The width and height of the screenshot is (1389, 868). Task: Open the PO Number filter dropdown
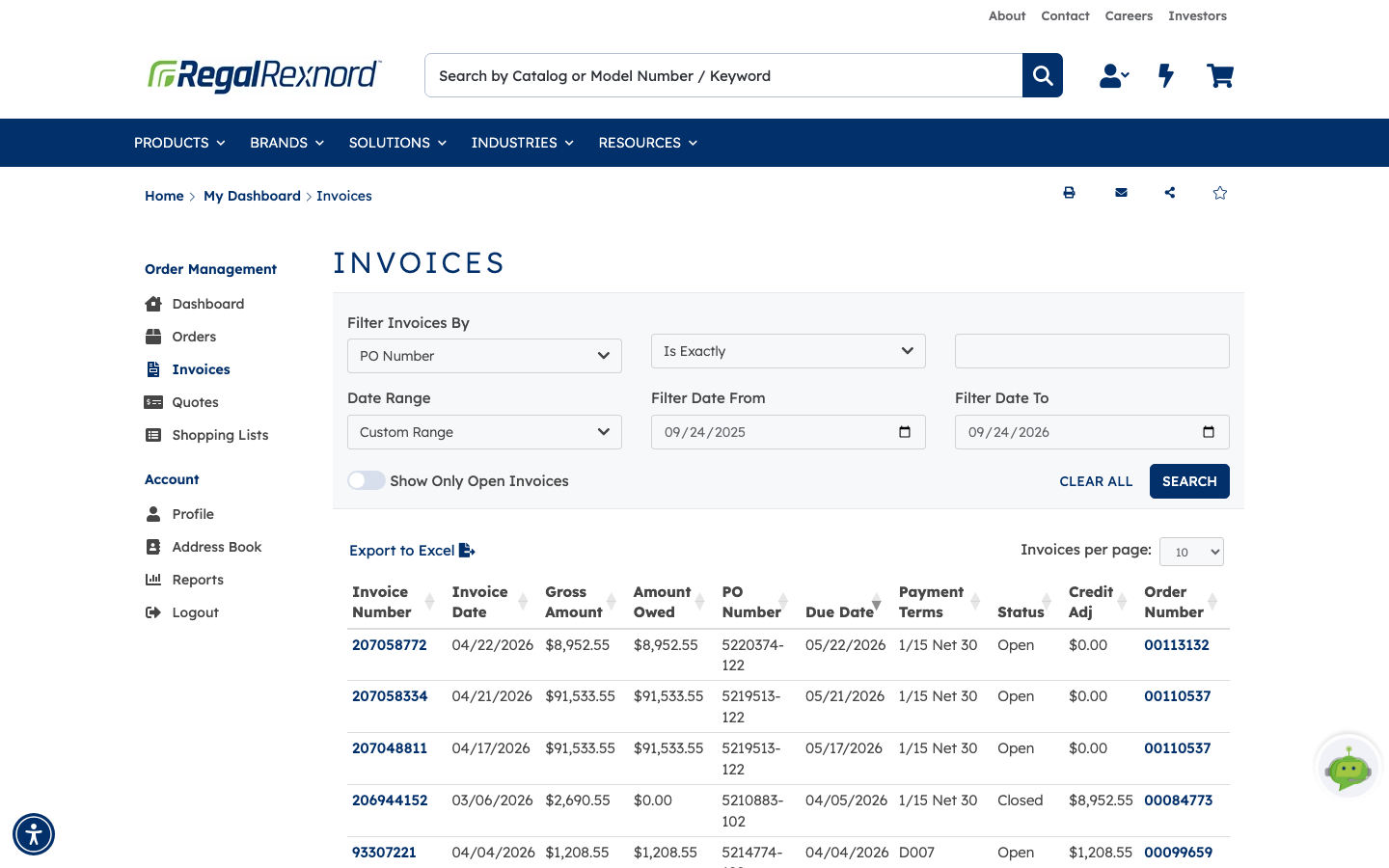point(484,356)
